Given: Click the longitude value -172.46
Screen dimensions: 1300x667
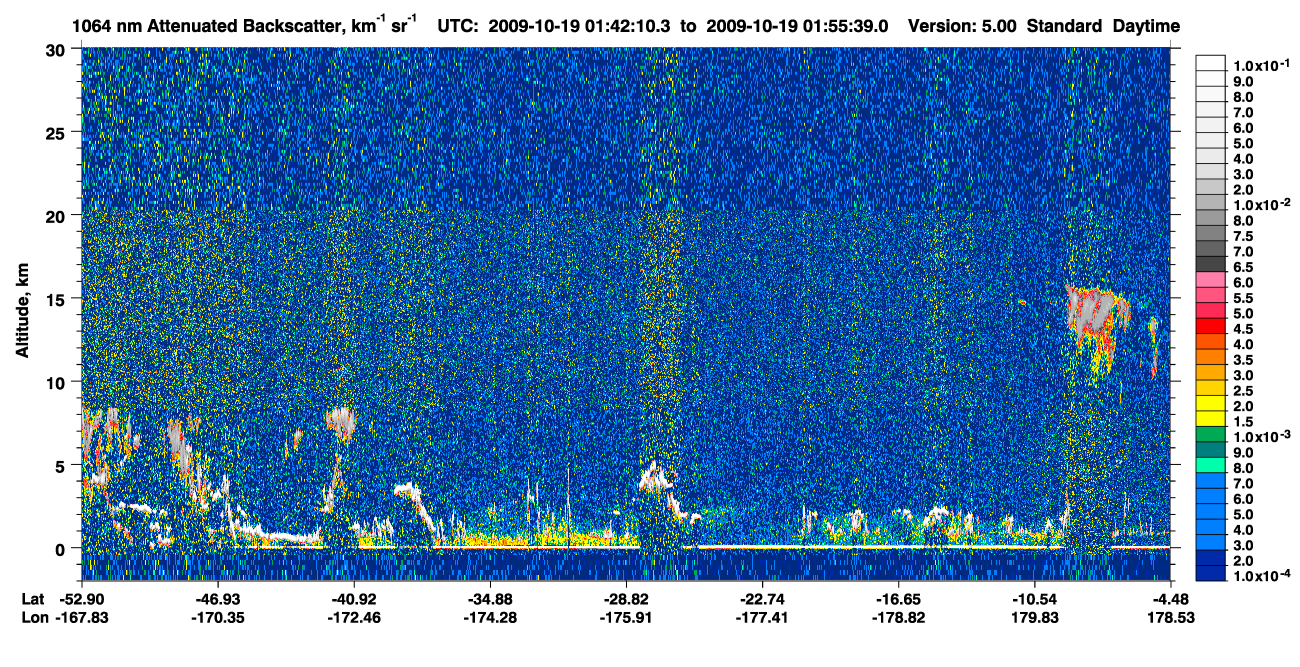Looking at the screenshot, I should (x=354, y=617).
